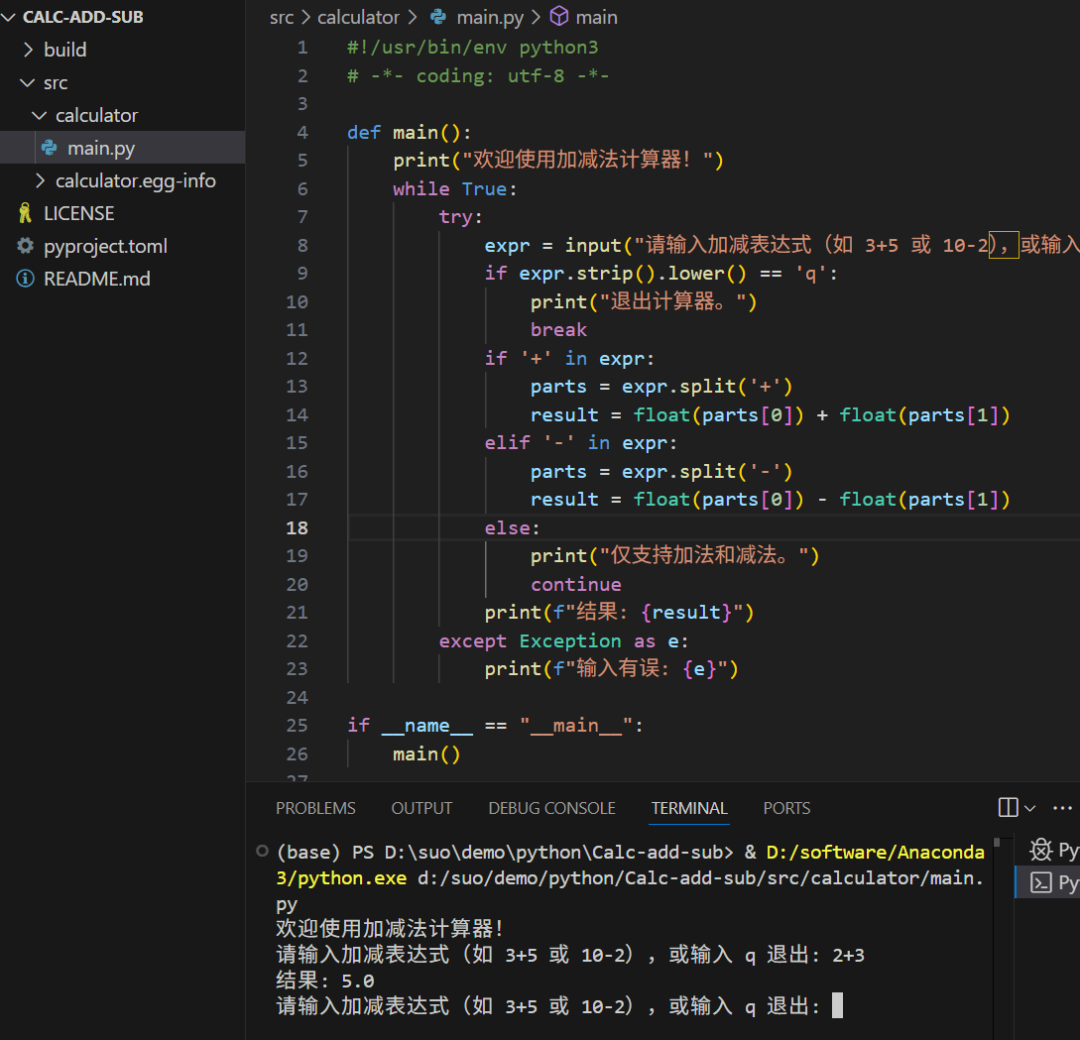Collapse the src folder chevron
This screenshot has width=1080, height=1040.
click(28, 83)
